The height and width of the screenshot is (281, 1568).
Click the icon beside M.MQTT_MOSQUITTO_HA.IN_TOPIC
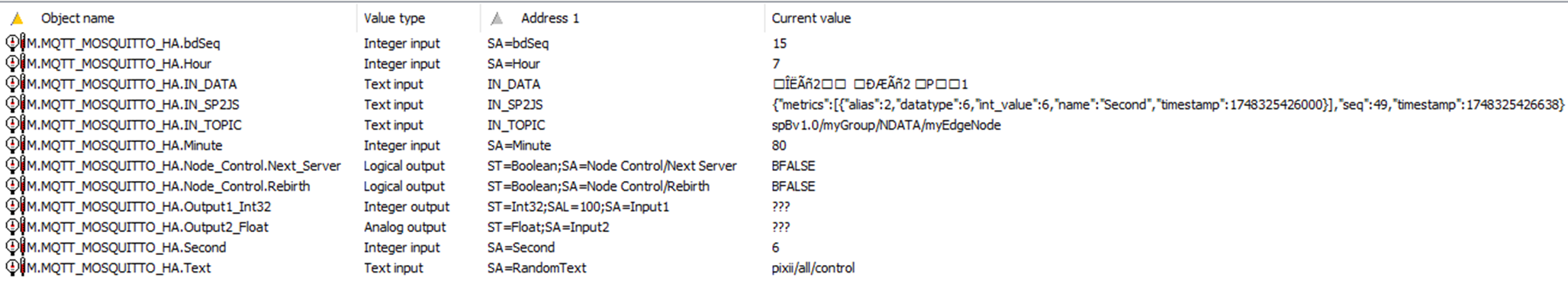(15, 125)
